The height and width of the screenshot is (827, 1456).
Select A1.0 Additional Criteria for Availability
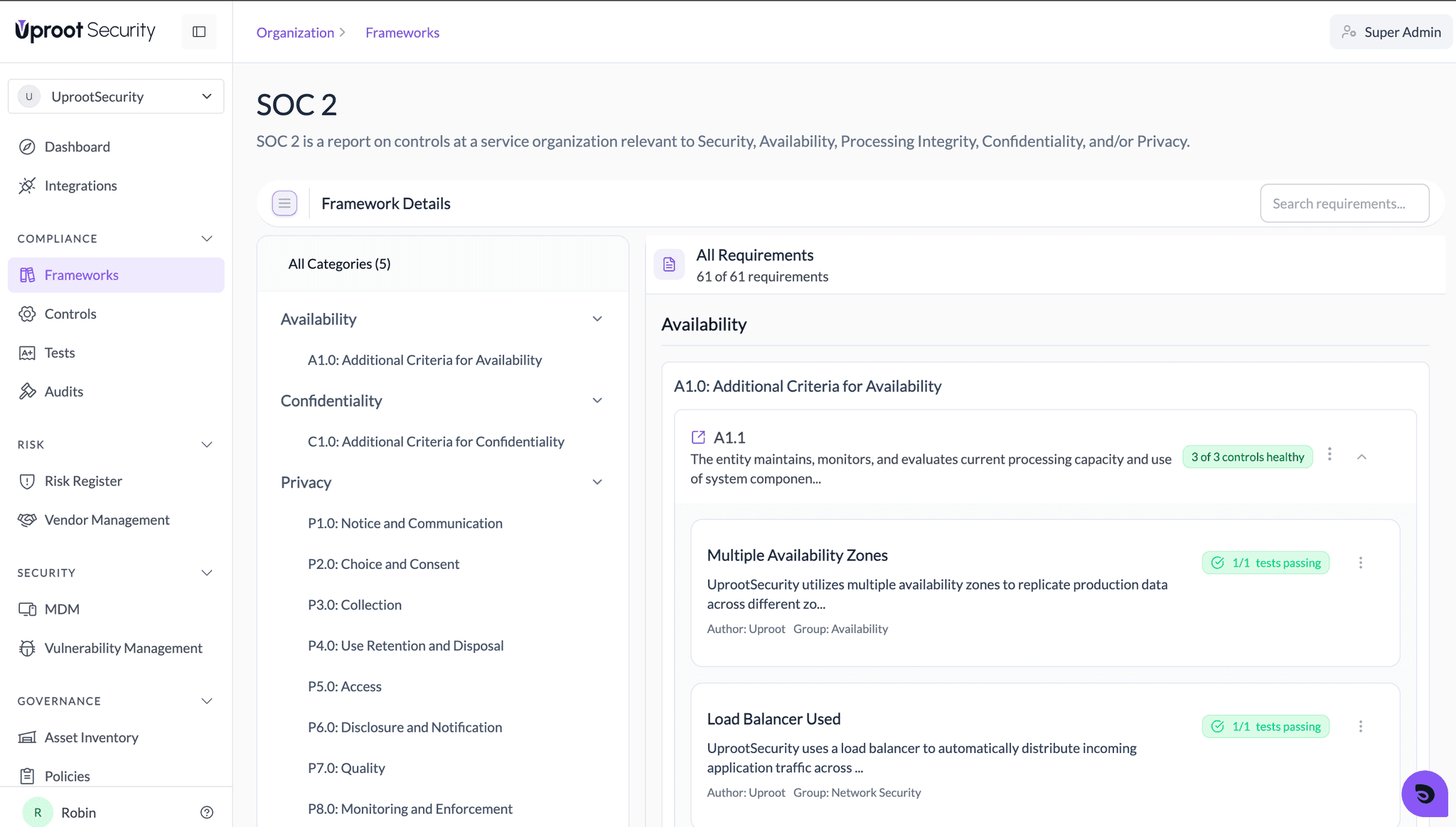tap(424, 361)
